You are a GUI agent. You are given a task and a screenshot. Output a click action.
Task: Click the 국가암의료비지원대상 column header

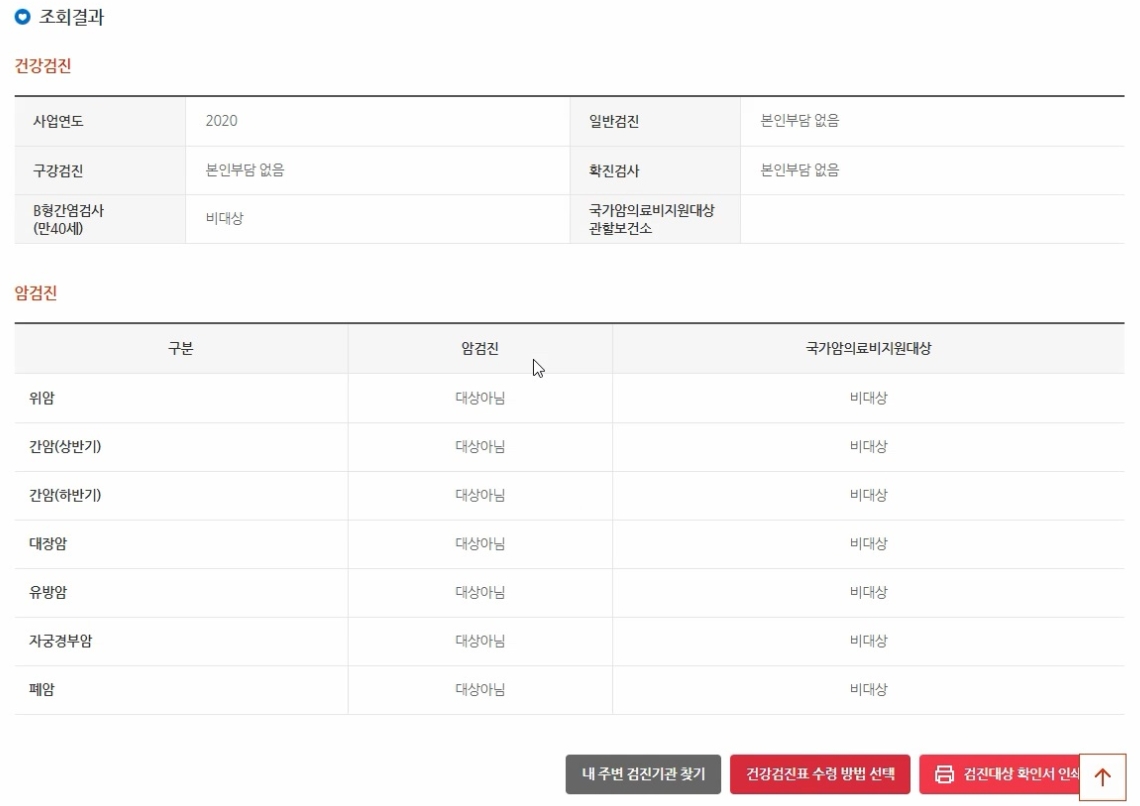[x=868, y=349]
